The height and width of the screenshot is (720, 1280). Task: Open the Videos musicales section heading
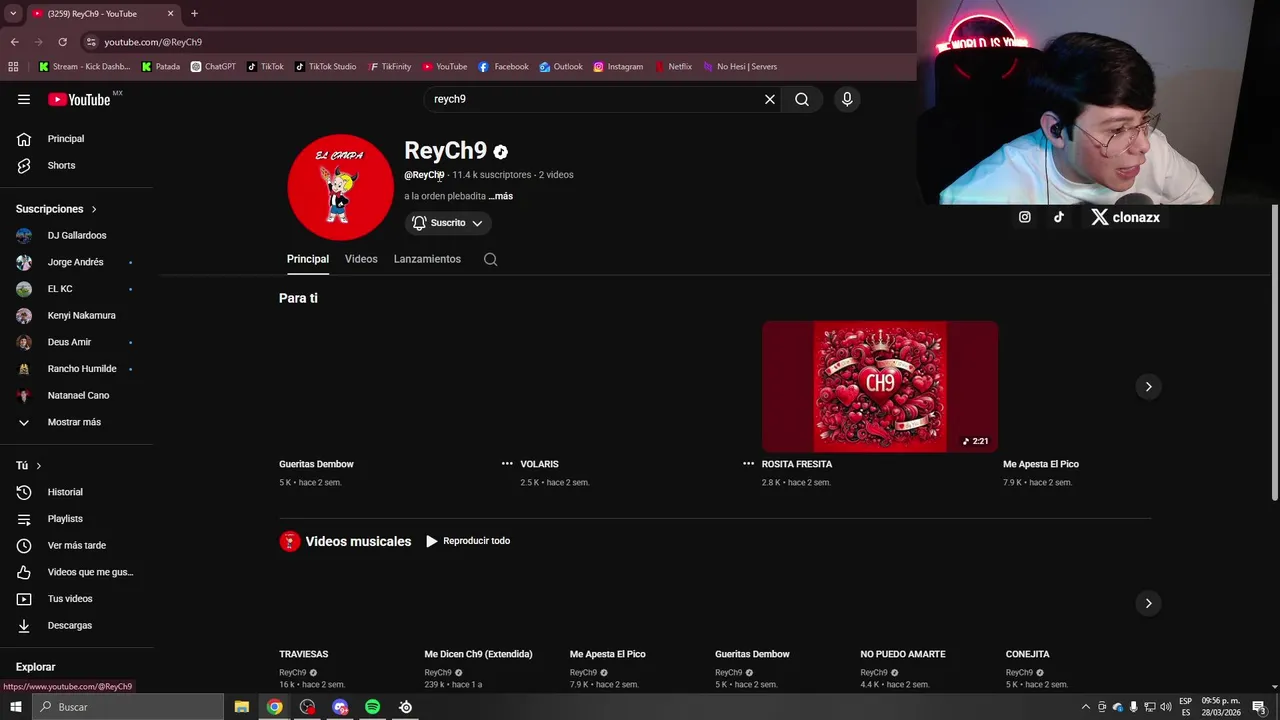[x=358, y=541]
